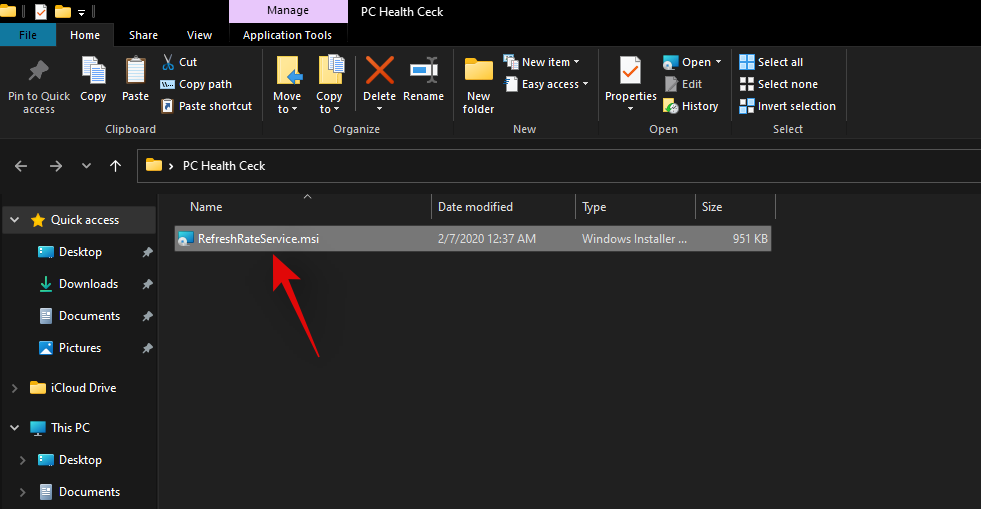The image size is (981, 509).
Task: Delete the selected file using red X
Action: [x=379, y=72]
